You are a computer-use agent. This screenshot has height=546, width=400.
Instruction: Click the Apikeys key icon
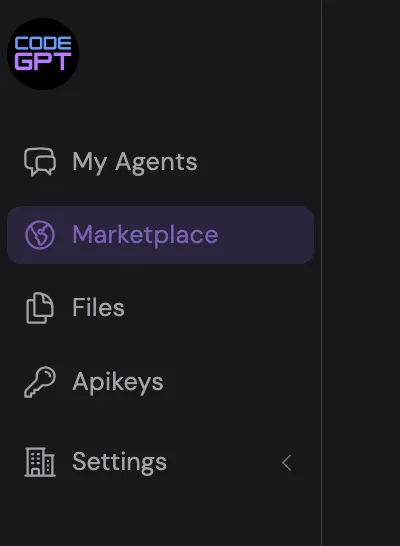pos(40,382)
